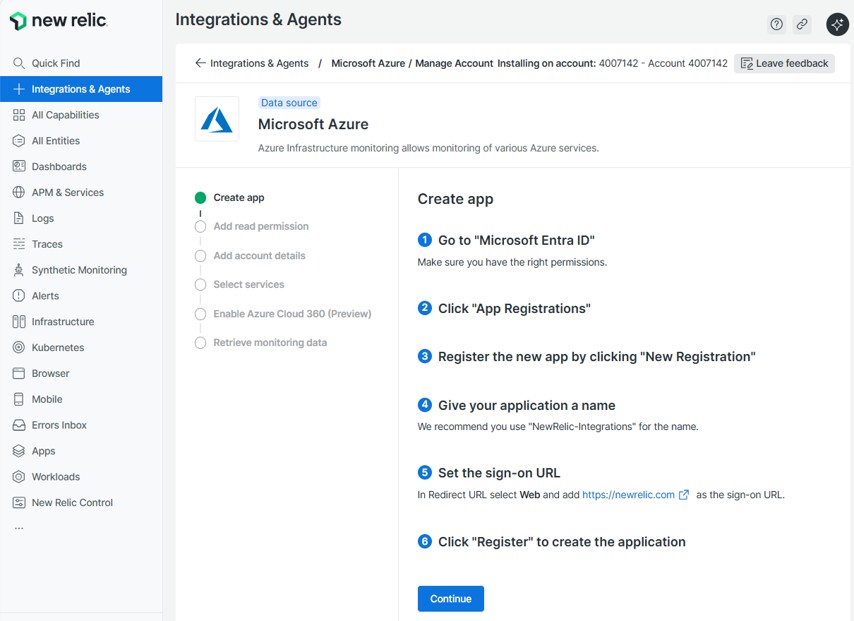The height and width of the screenshot is (621, 854).
Task: Expand the more sidebar items ellipsis
Action: [19, 528]
